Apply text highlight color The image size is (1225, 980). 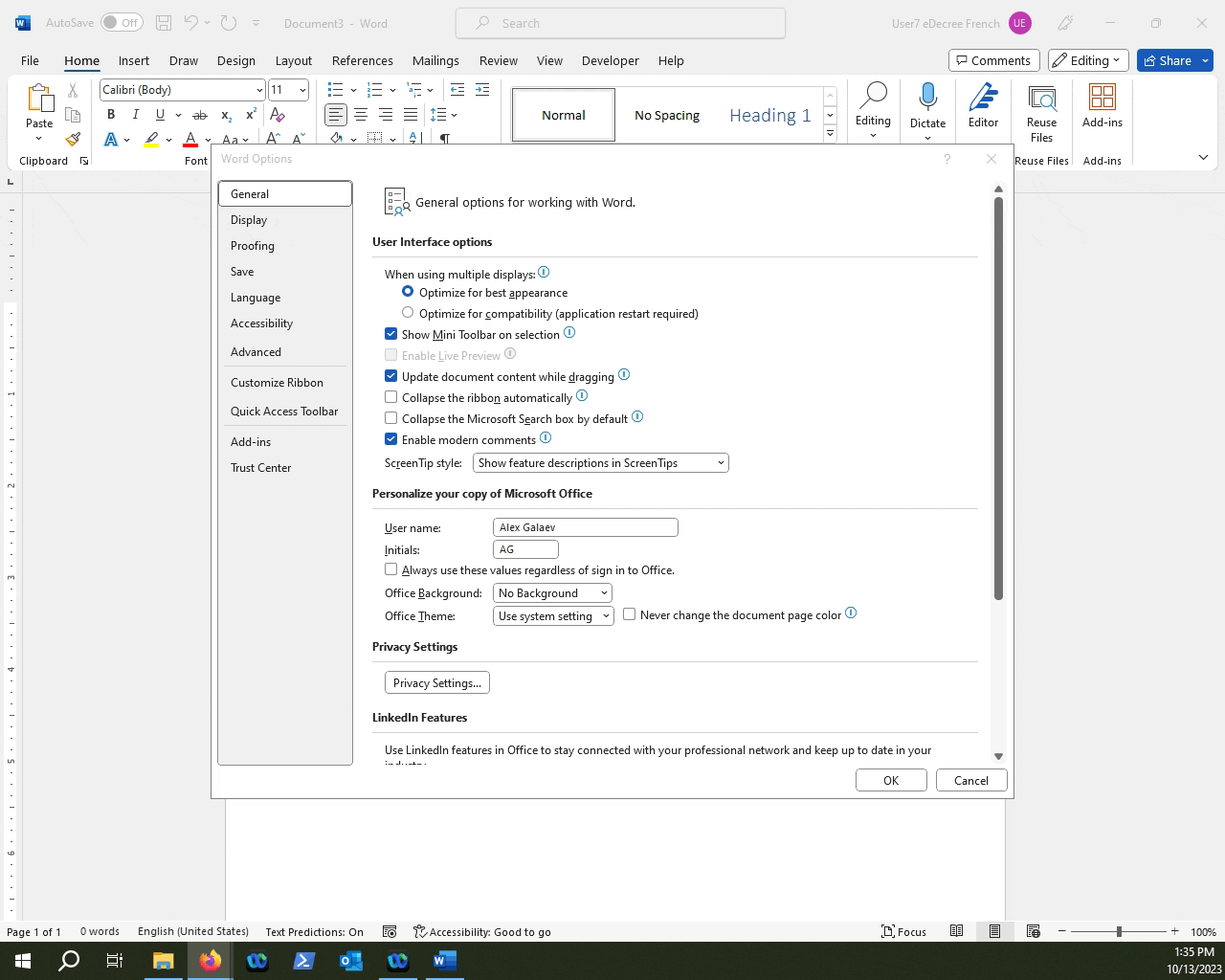[x=151, y=140]
